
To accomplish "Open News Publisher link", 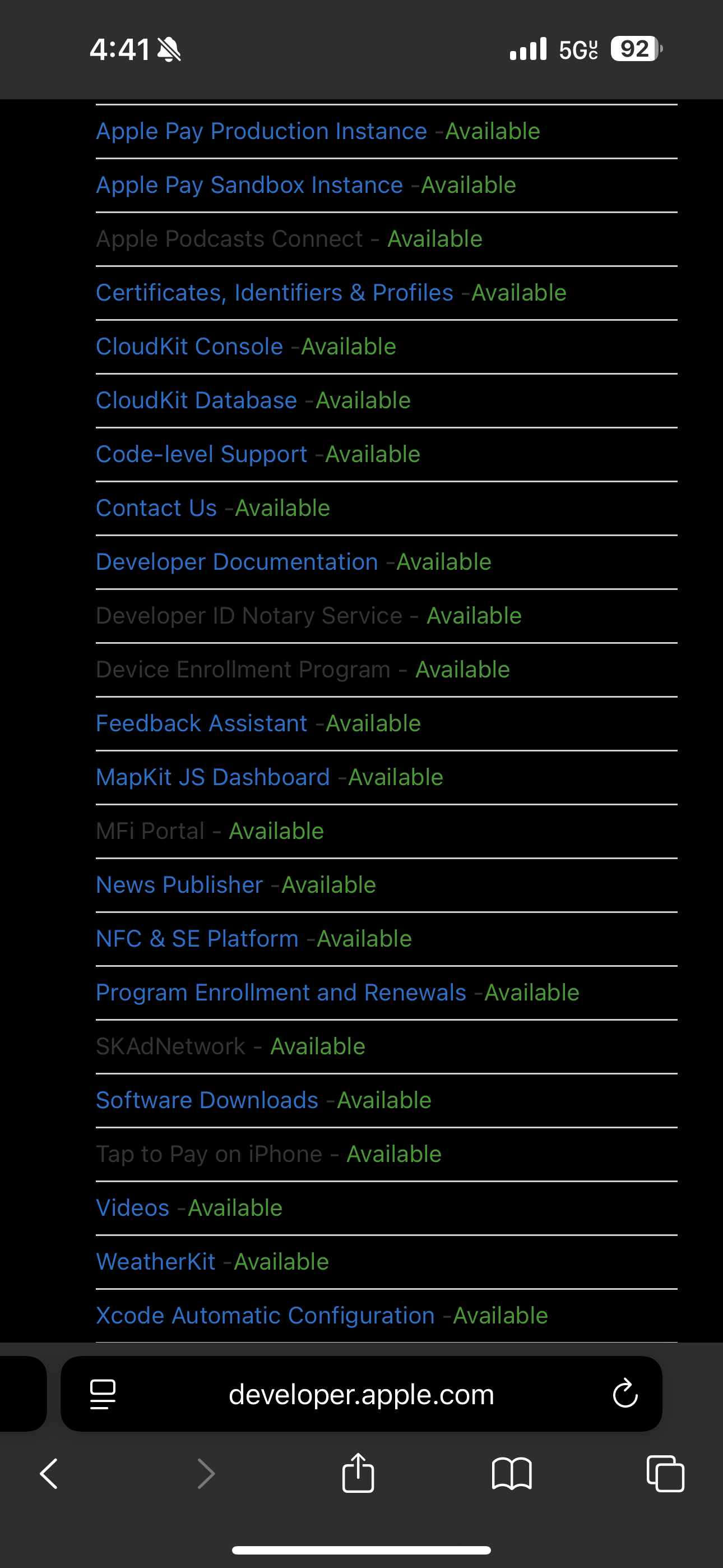I will pos(179,885).
